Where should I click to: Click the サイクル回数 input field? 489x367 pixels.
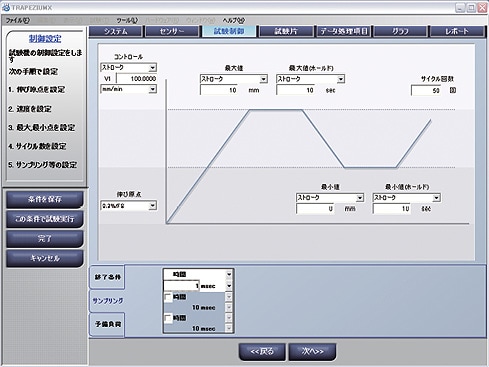[x=427, y=90]
